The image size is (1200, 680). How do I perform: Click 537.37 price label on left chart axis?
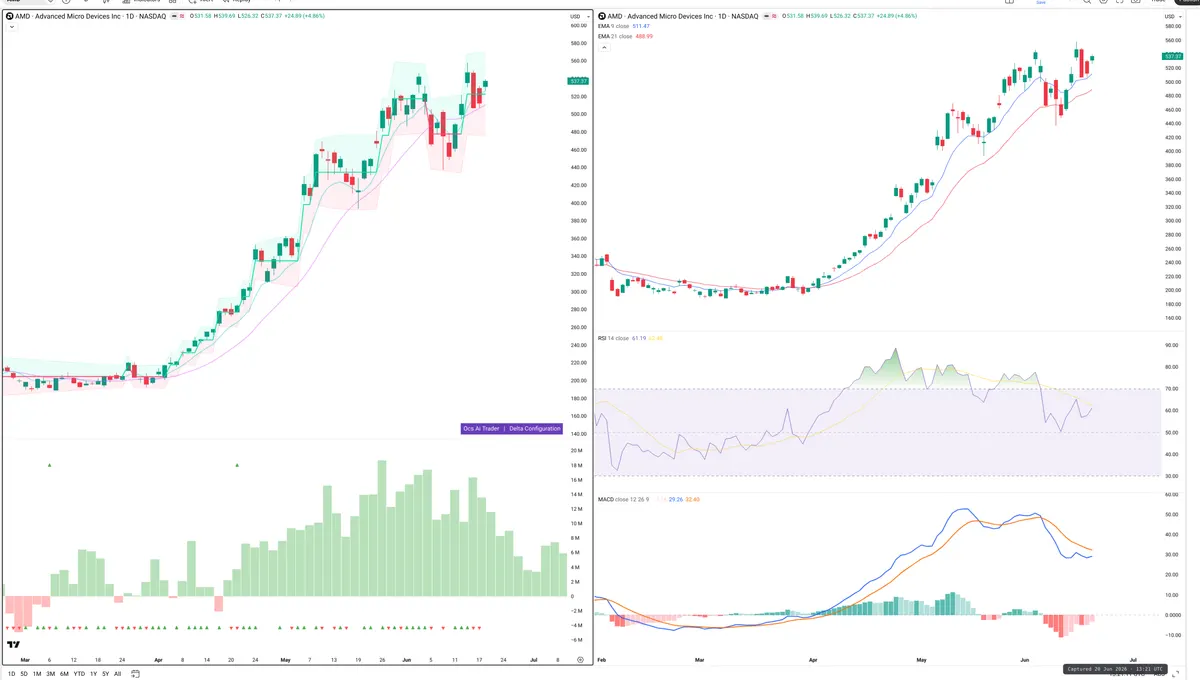(x=578, y=80)
